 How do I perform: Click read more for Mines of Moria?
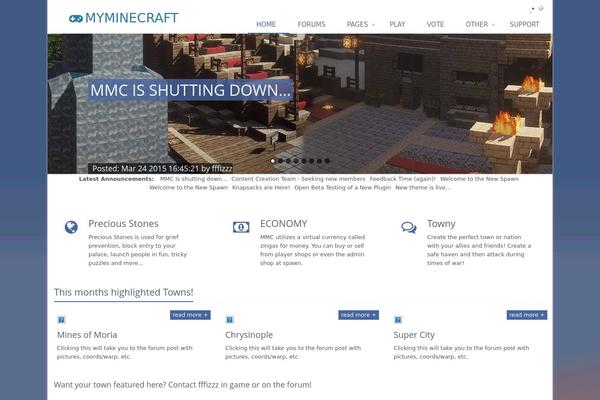tap(190, 315)
